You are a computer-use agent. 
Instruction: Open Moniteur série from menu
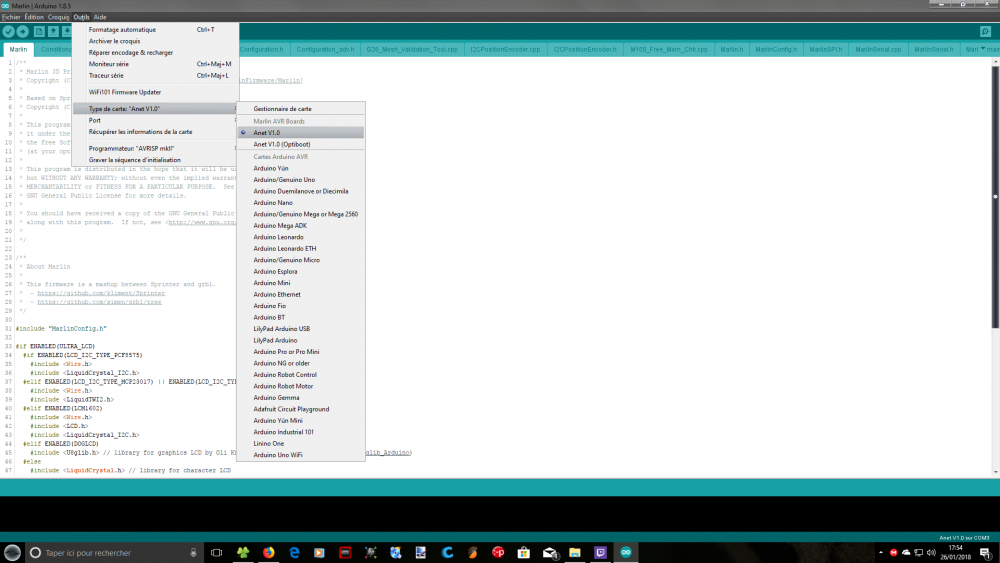pyautogui.click(x=155, y=64)
